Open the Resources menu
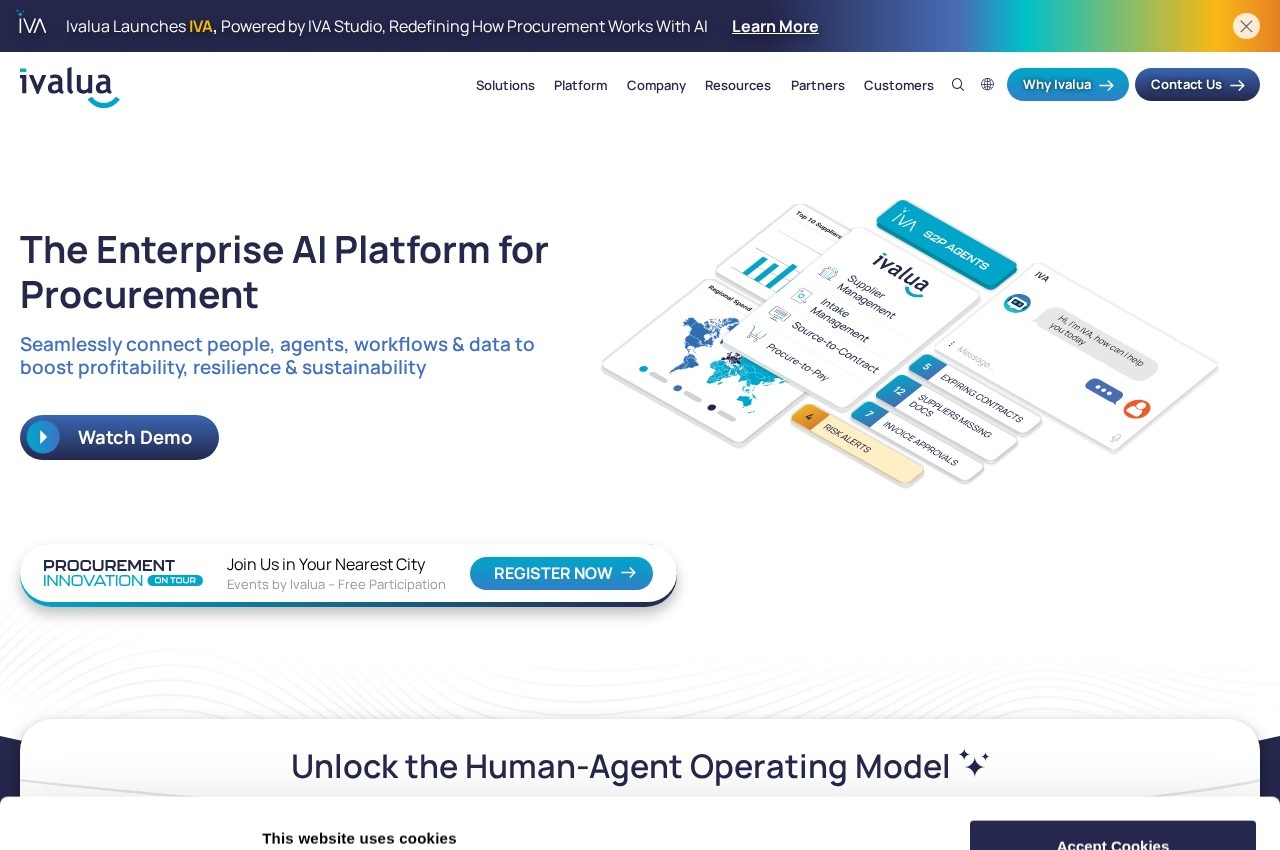Viewport: 1280px width, 850px height. [x=738, y=85]
